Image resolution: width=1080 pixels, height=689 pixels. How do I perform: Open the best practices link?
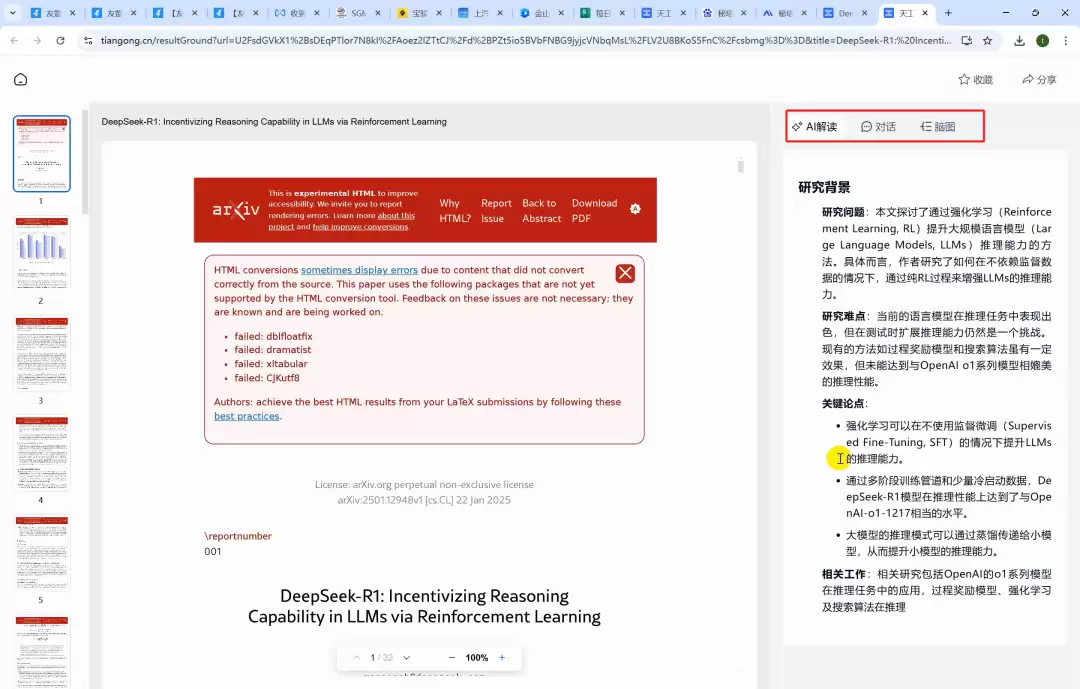click(246, 416)
